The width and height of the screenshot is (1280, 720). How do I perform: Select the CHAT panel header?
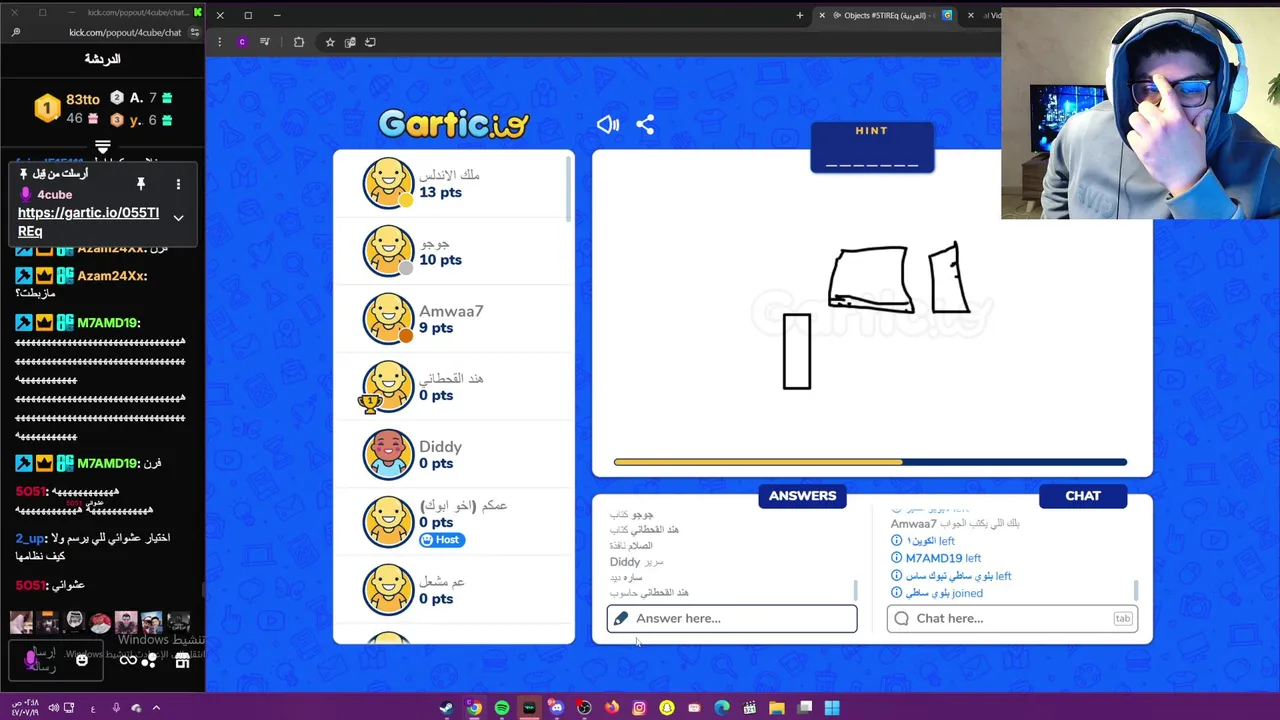click(1083, 496)
